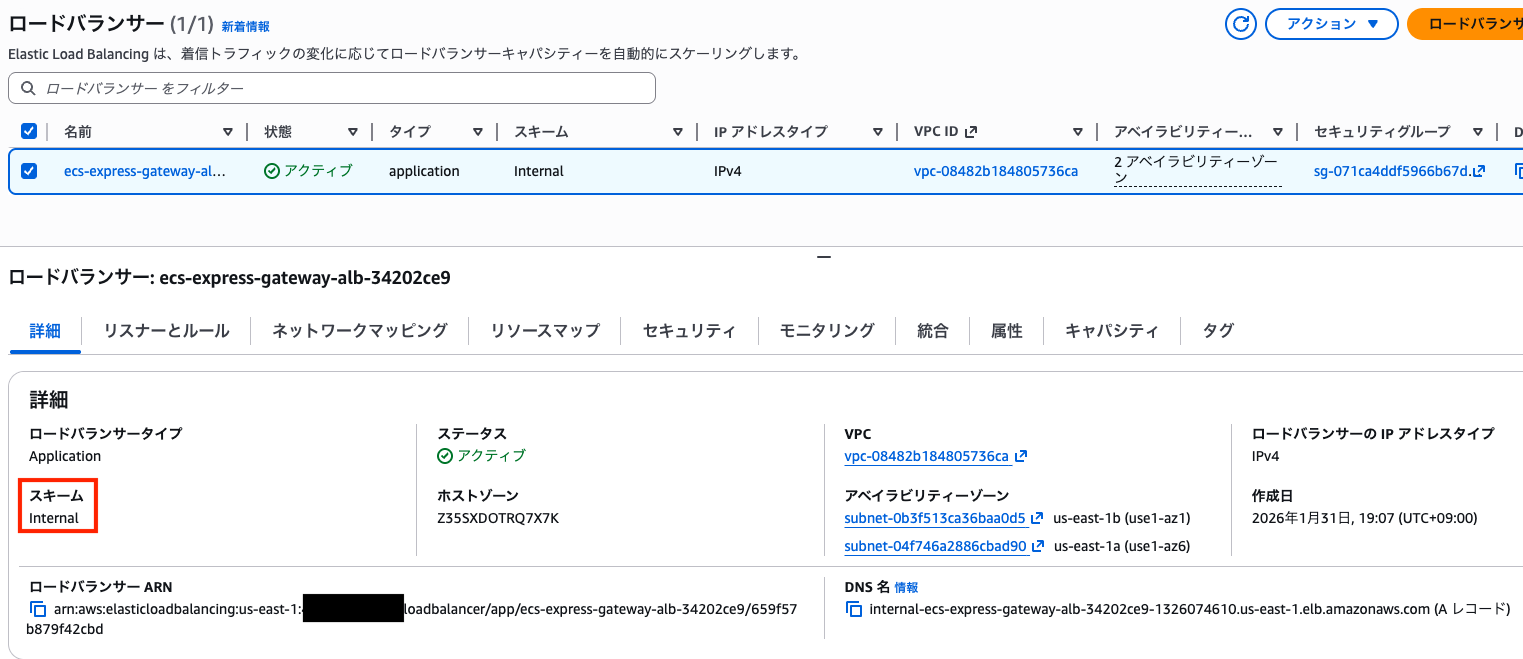1523x659 pixels.
Task: Copy the DNS name internal-ecs-express-gateway-alb
Action: [854, 607]
